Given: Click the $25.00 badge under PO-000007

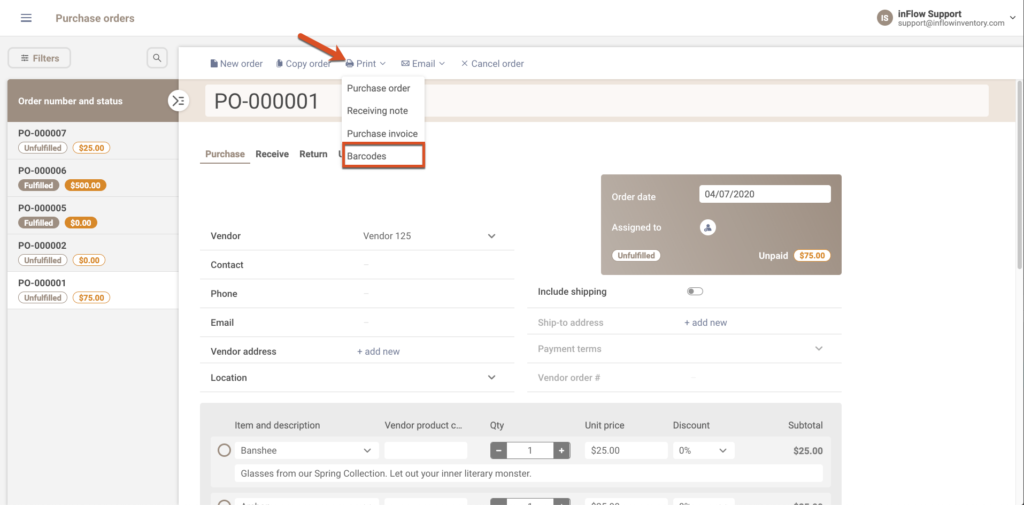Looking at the screenshot, I should [91, 148].
